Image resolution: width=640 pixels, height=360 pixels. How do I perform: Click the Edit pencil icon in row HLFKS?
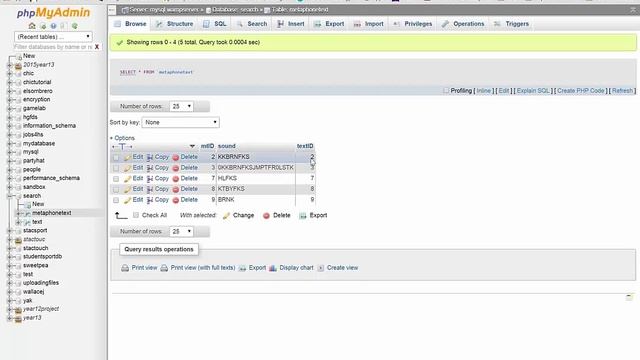pos(127,179)
